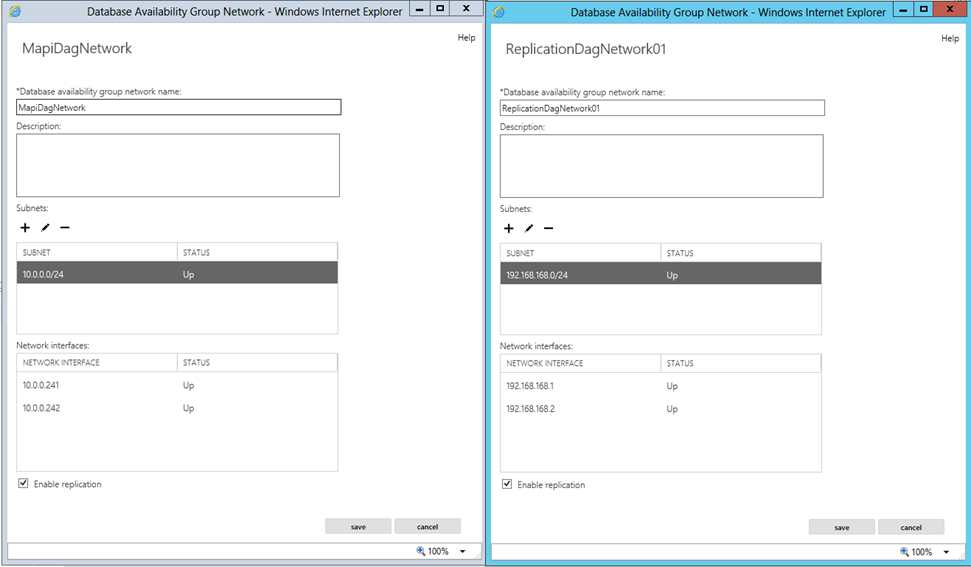Close the MapiDagNetwork window
The height and width of the screenshot is (567, 971).
click(466, 9)
